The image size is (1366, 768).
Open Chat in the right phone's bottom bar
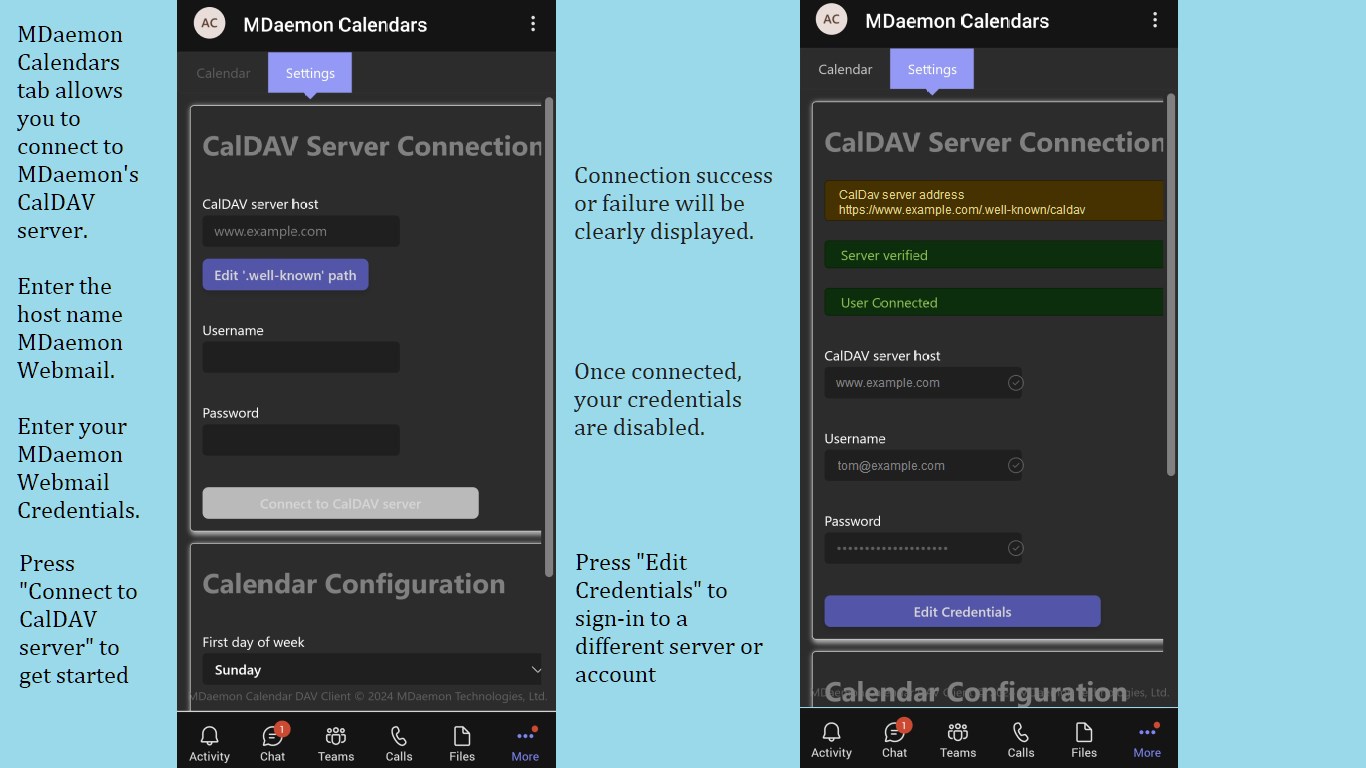(x=895, y=740)
